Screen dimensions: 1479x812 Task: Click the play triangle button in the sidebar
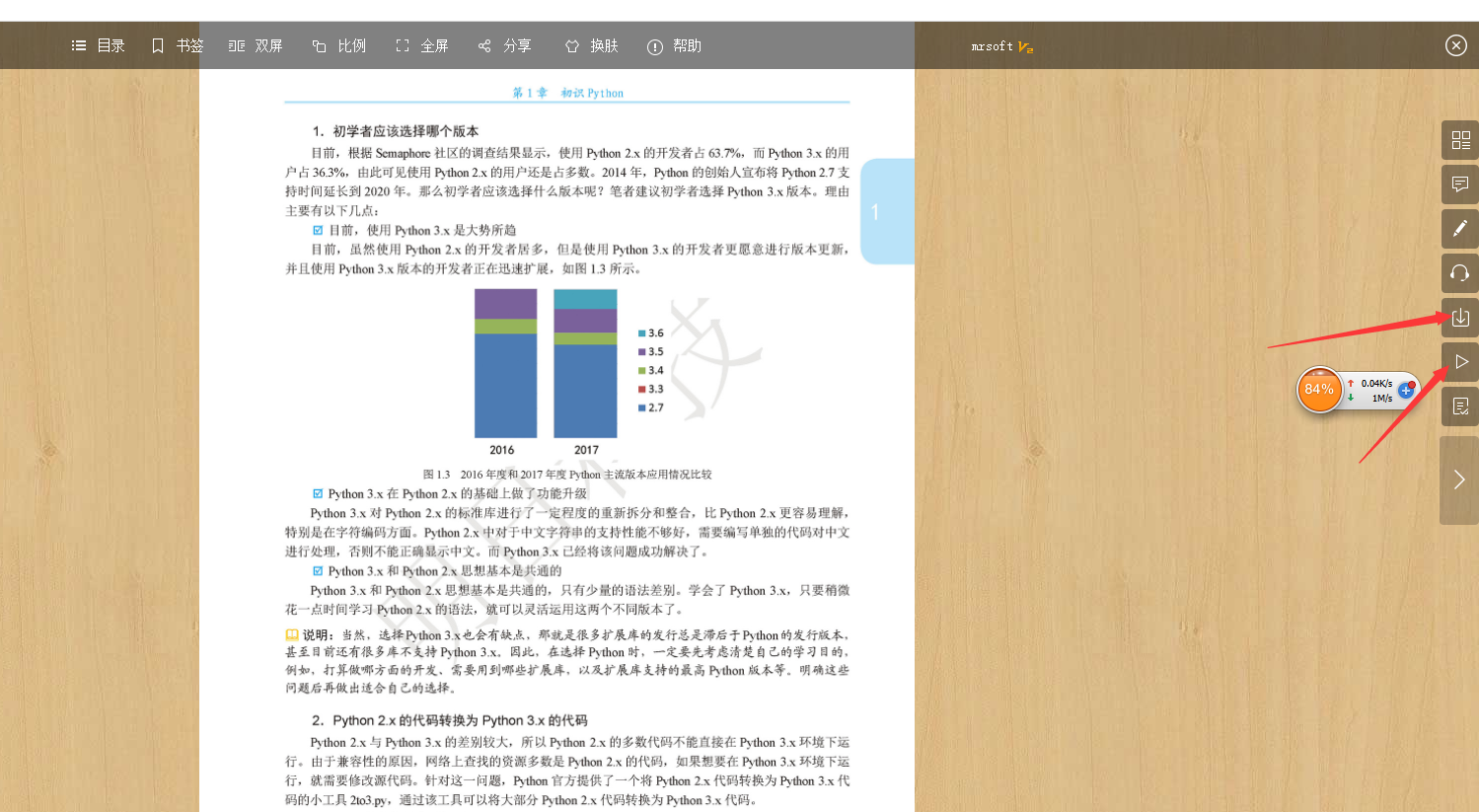[x=1460, y=362]
